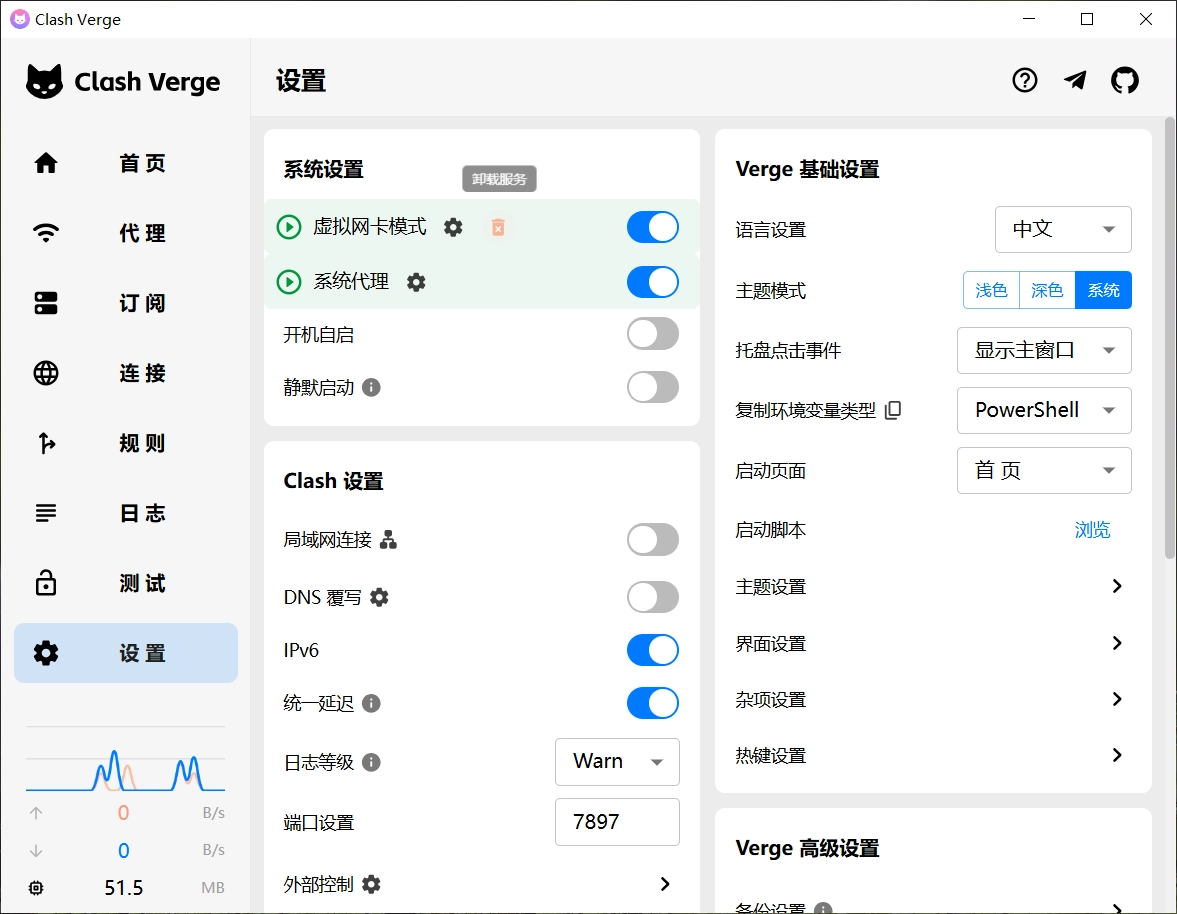Open 语言设置 dropdown showing 中文
Screen dimensions: 1177x914
tap(1063, 230)
